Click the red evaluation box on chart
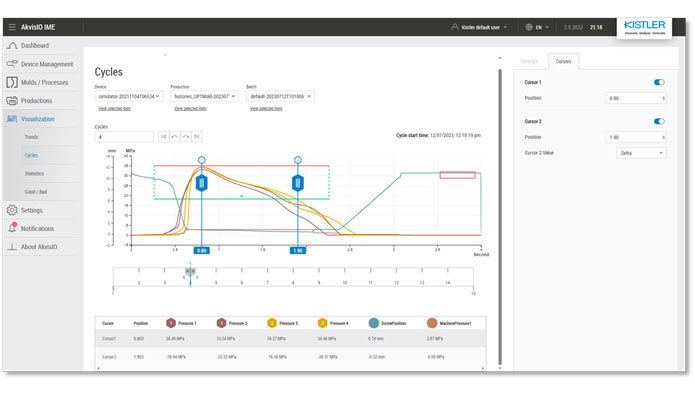Screen dimensions: 695x395 click(457, 175)
